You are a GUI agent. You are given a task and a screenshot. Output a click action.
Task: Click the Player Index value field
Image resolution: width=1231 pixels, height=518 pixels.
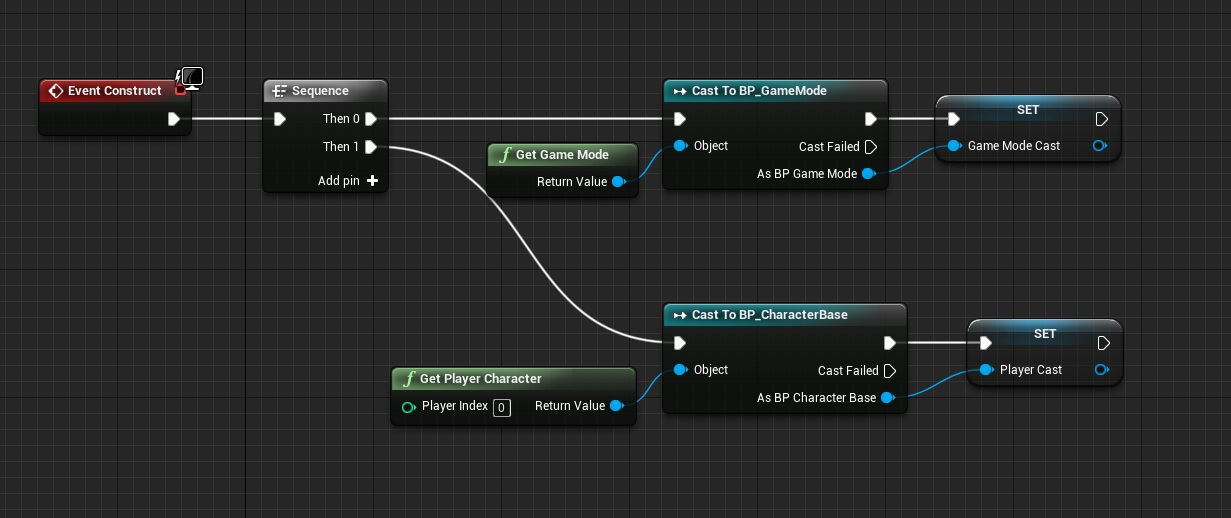(502, 407)
